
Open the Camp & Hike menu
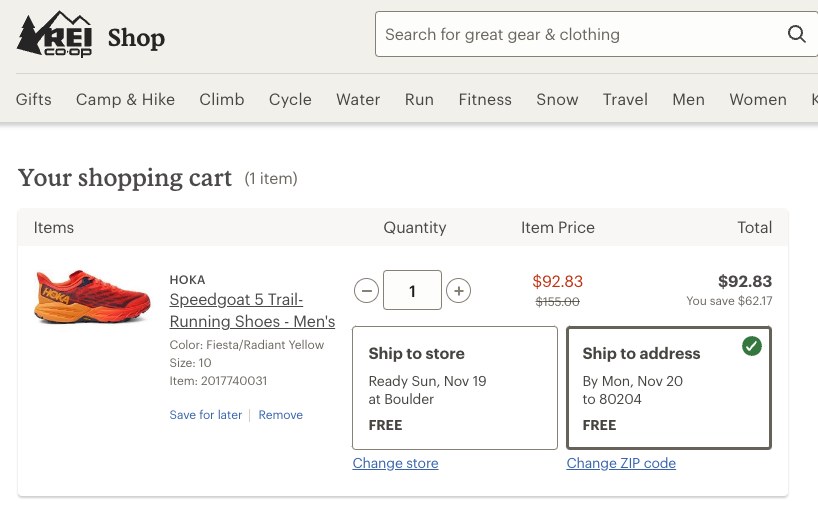point(125,99)
